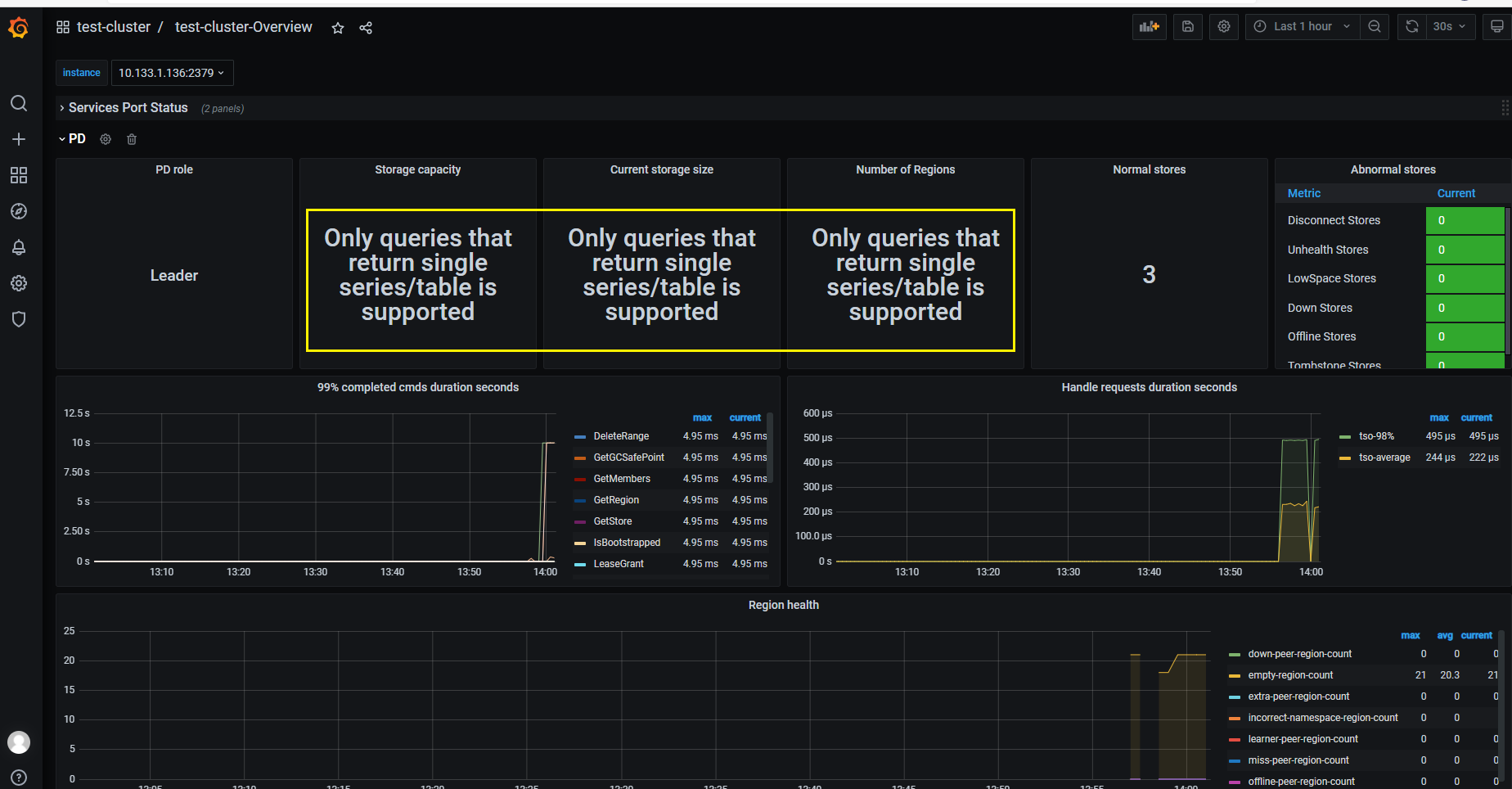Toggle tso-average series visibility
Viewport: 1512px width, 789px height.
click(x=1384, y=458)
